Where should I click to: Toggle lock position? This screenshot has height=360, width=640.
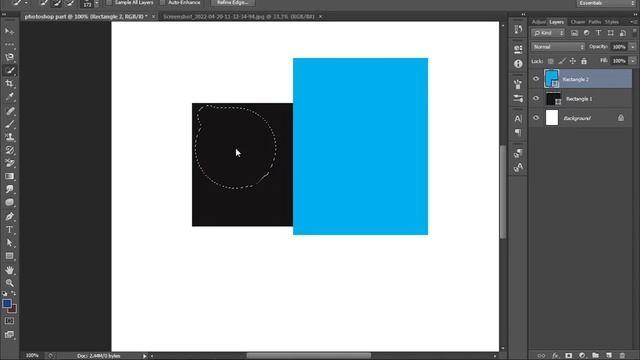tap(573, 61)
